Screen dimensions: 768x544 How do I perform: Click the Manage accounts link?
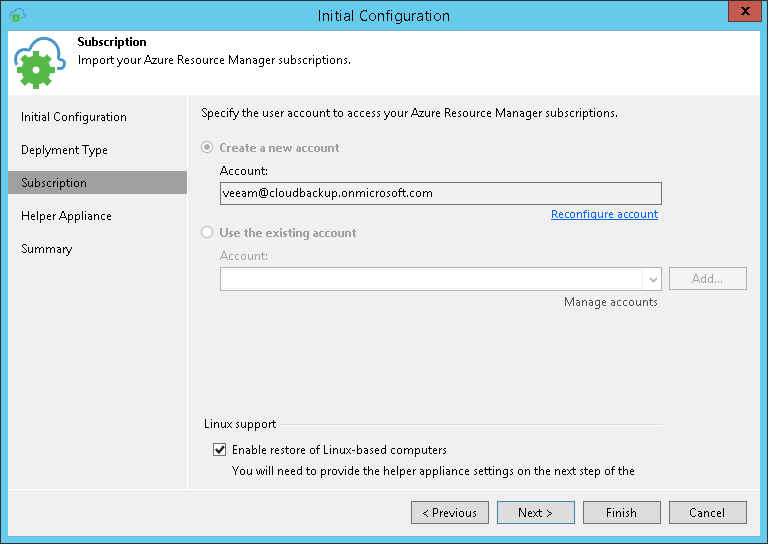(x=610, y=302)
